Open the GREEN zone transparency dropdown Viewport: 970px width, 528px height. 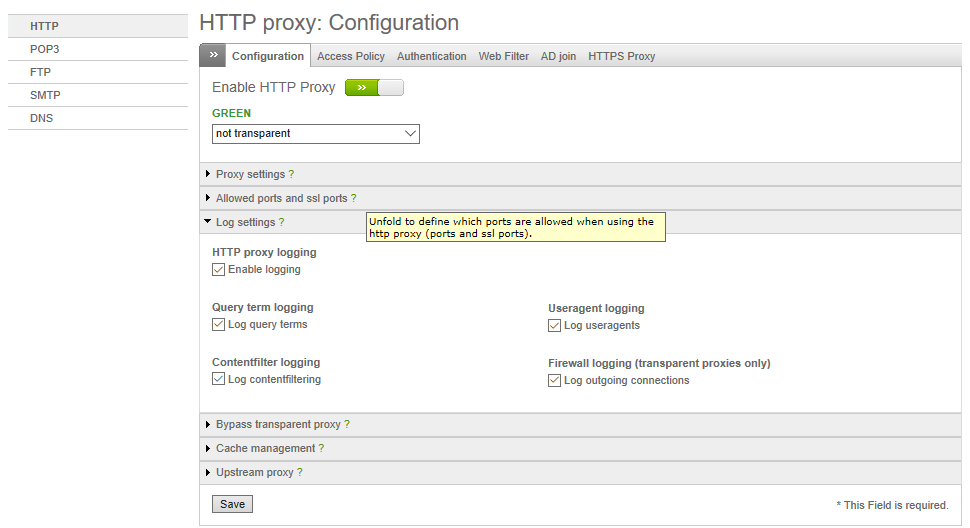pos(315,134)
